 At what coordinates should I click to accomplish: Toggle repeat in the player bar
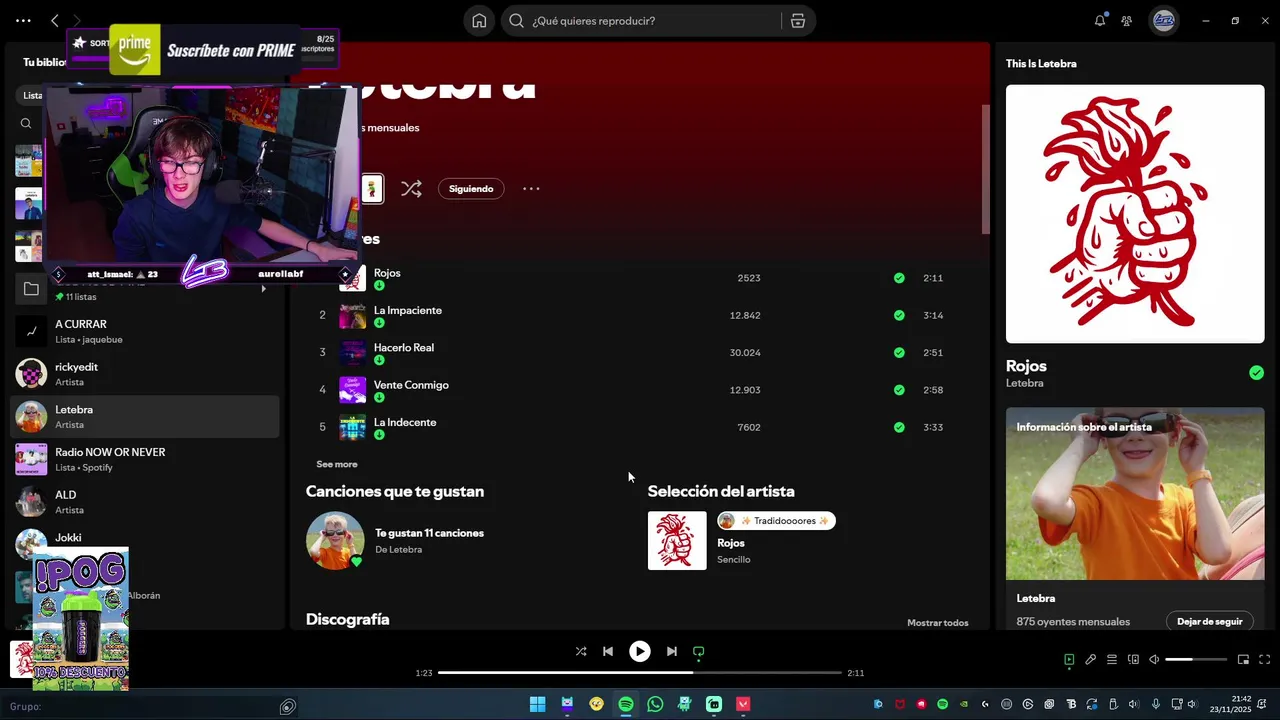tap(699, 651)
